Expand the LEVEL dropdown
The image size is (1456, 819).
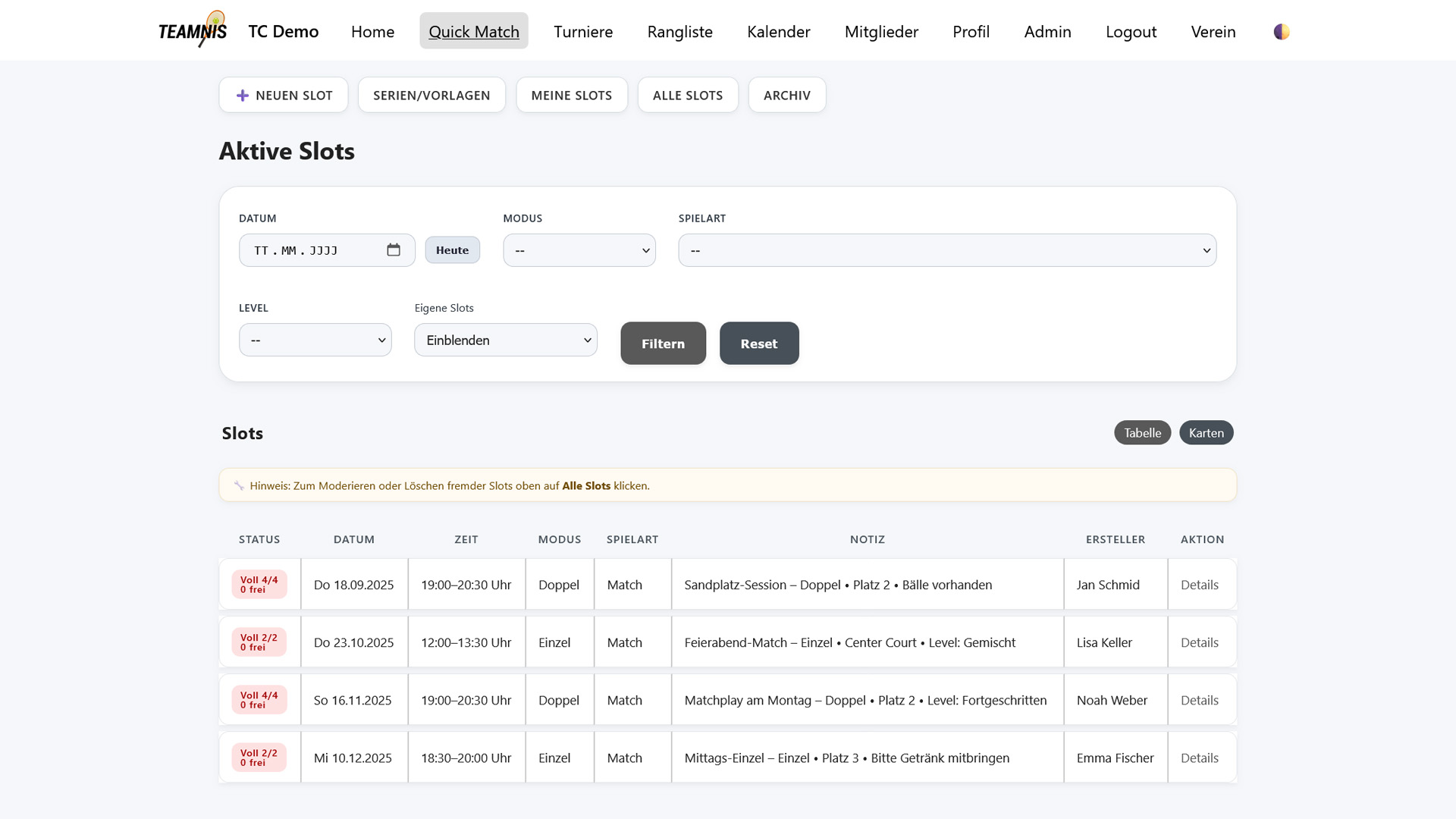pos(315,340)
